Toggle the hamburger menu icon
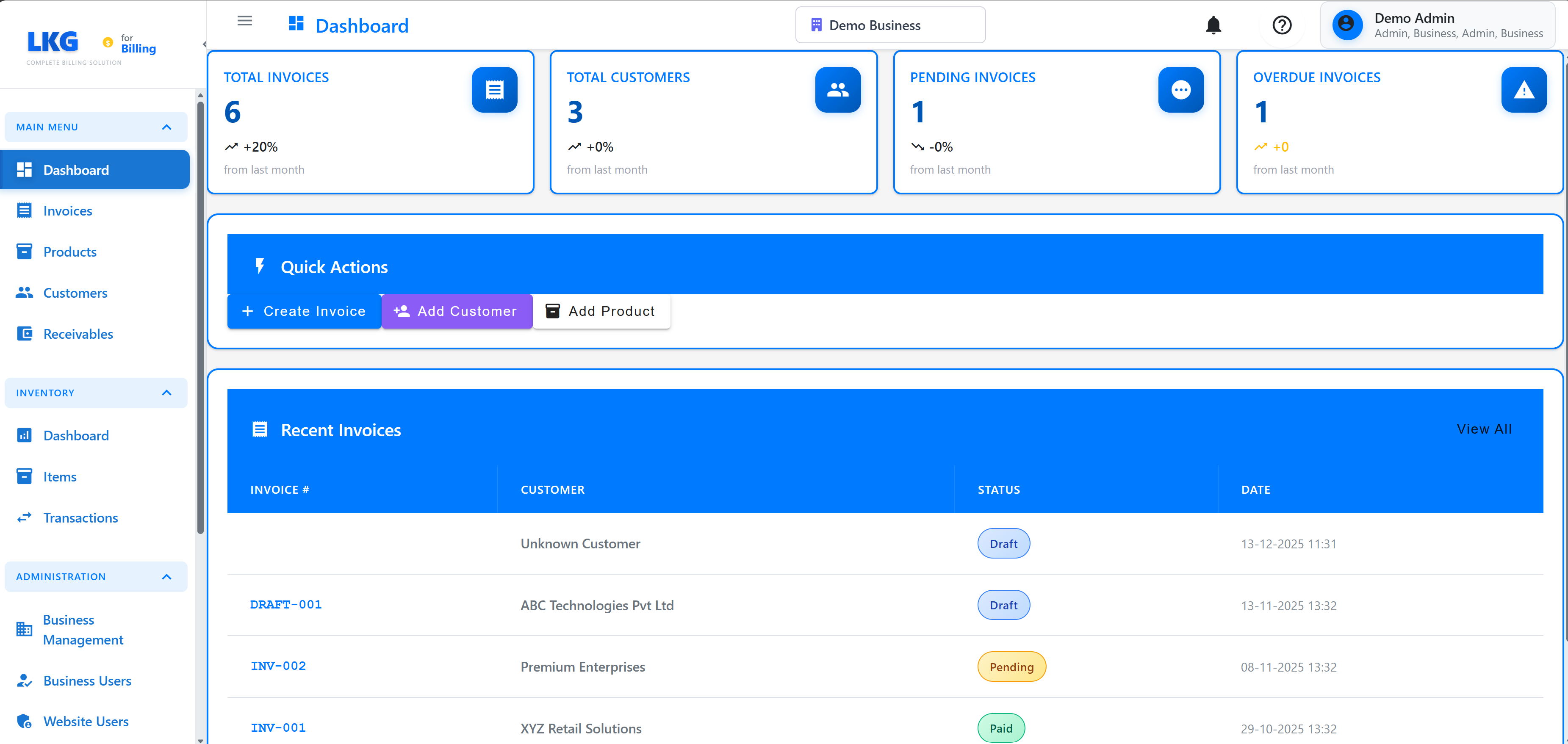 (245, 21)
